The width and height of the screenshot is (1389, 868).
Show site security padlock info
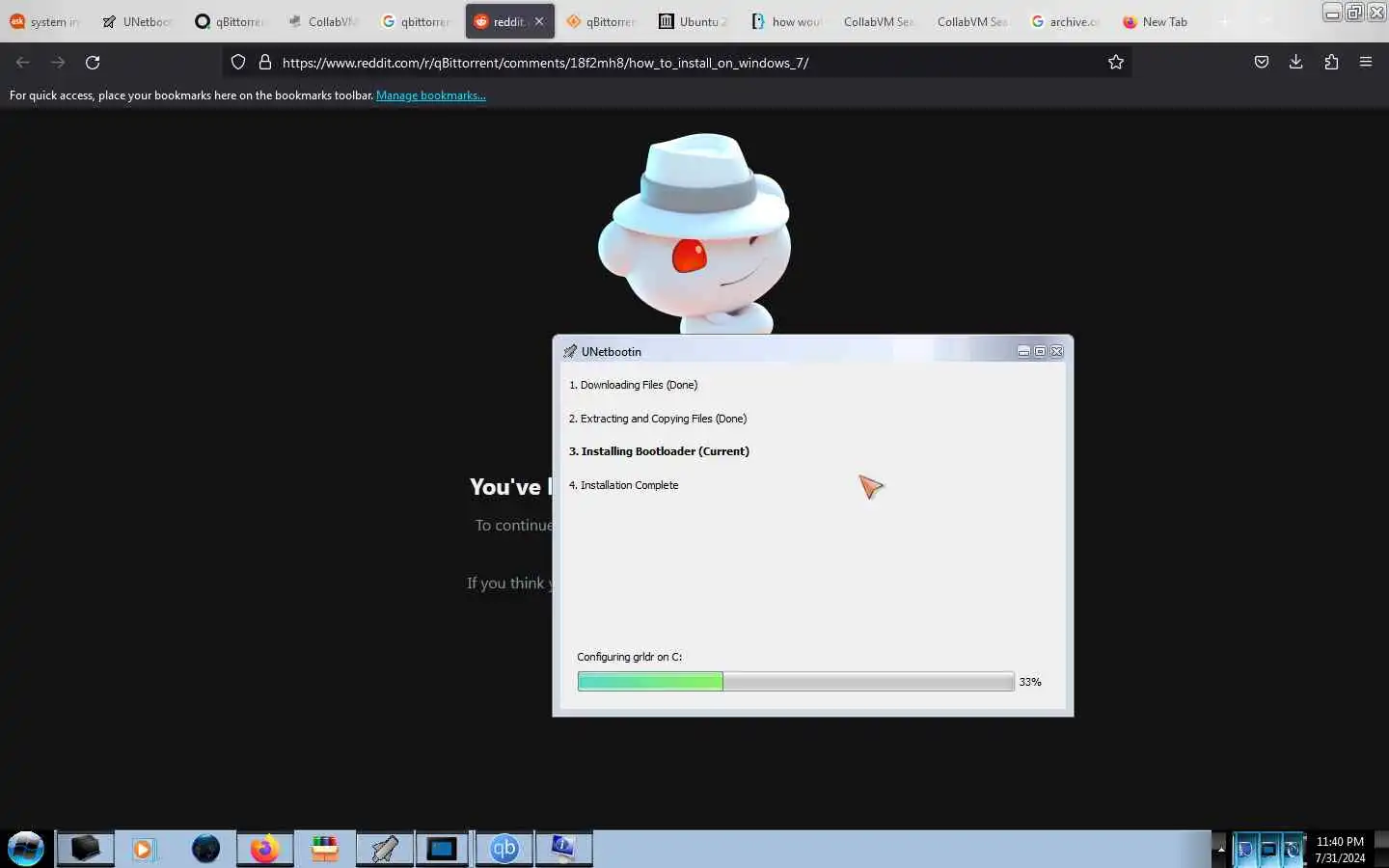265,63
